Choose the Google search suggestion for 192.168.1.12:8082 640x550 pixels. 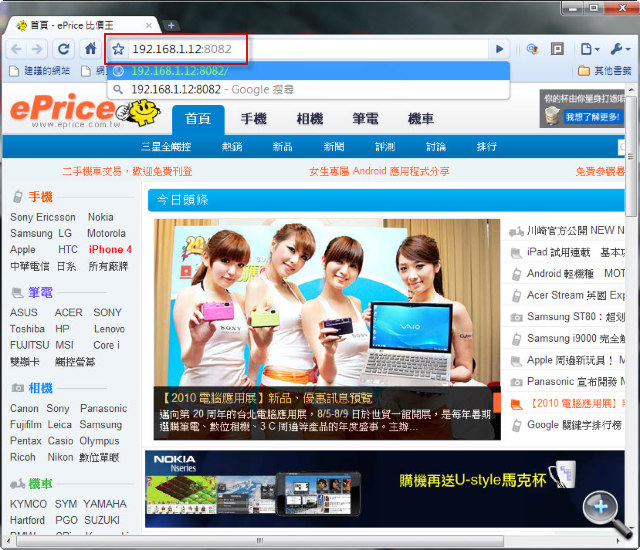(x=309, y=89)
